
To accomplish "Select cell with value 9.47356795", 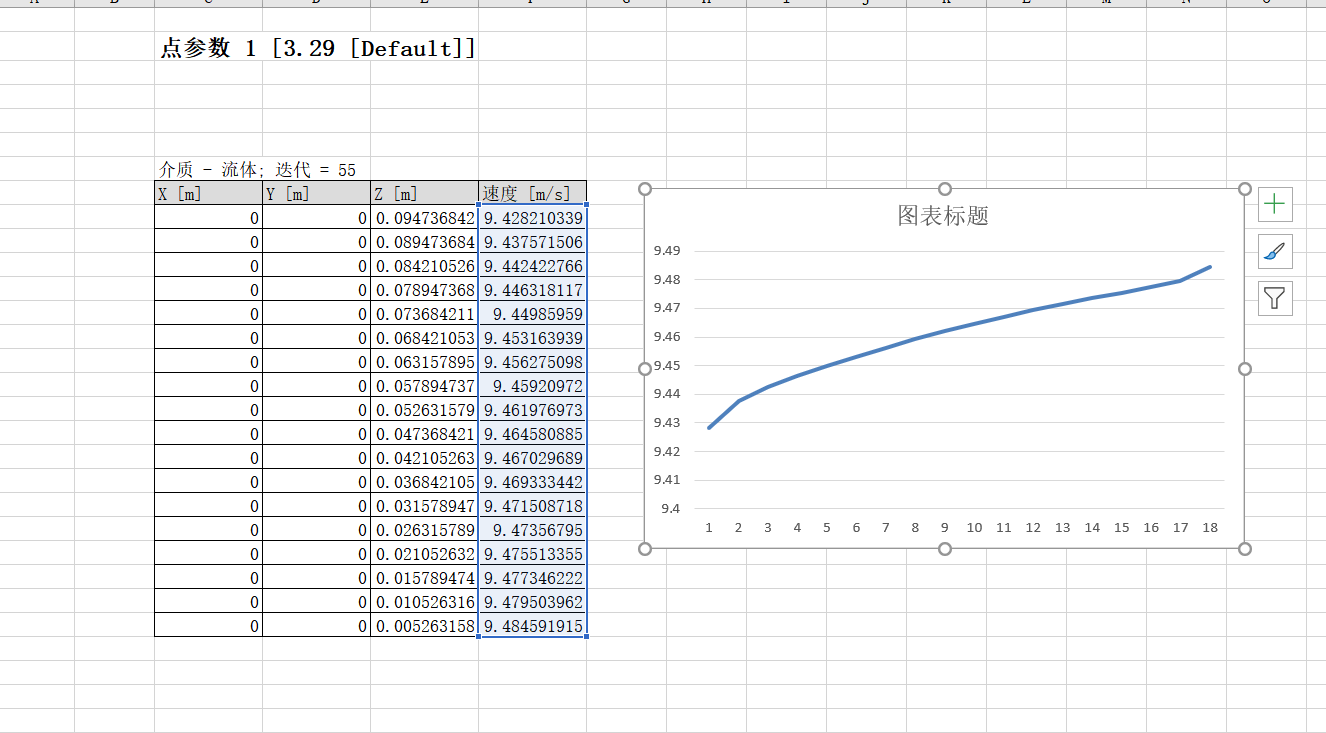I will point(532,530).
